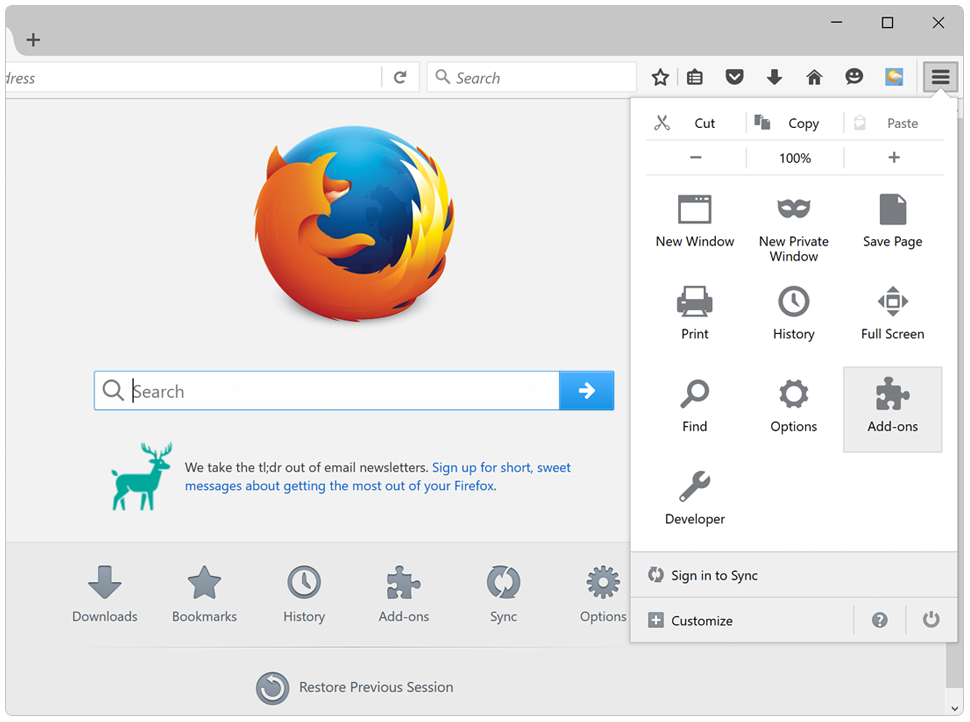Go to home page via house icon

point(814,77)
